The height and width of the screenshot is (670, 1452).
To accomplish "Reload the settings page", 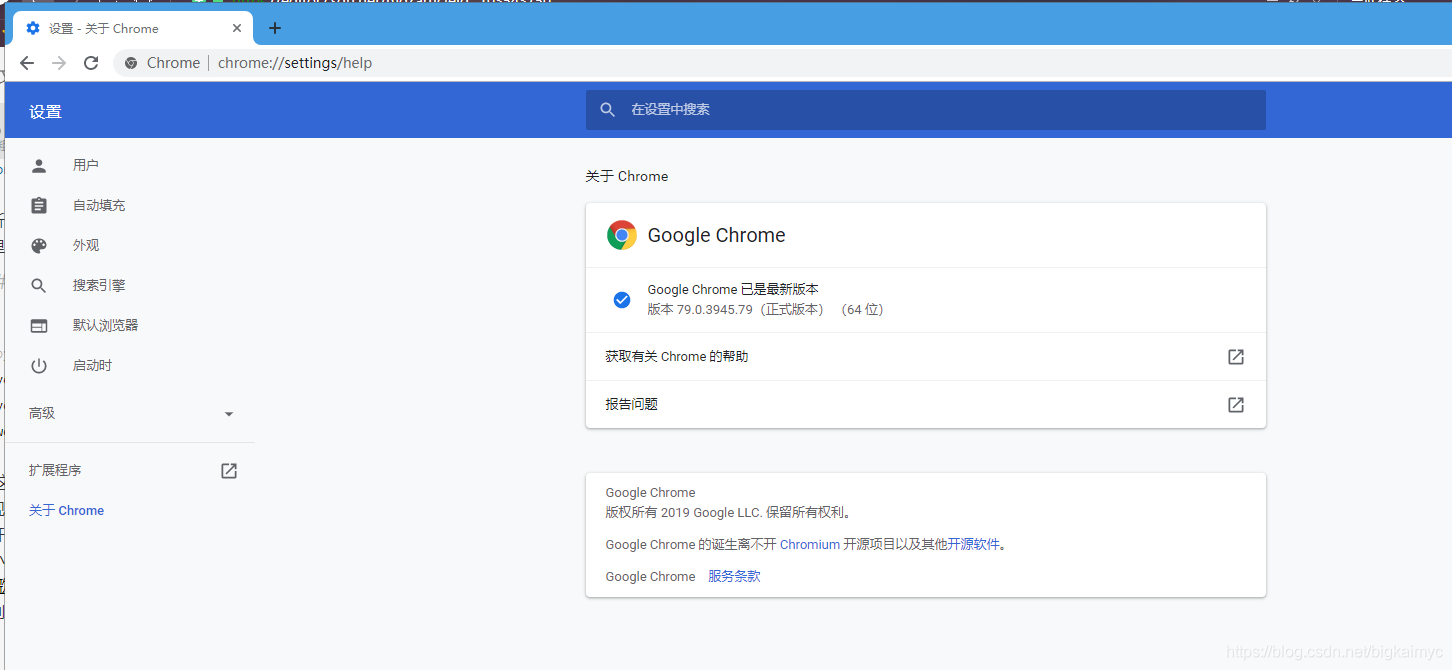I will 91,63.
